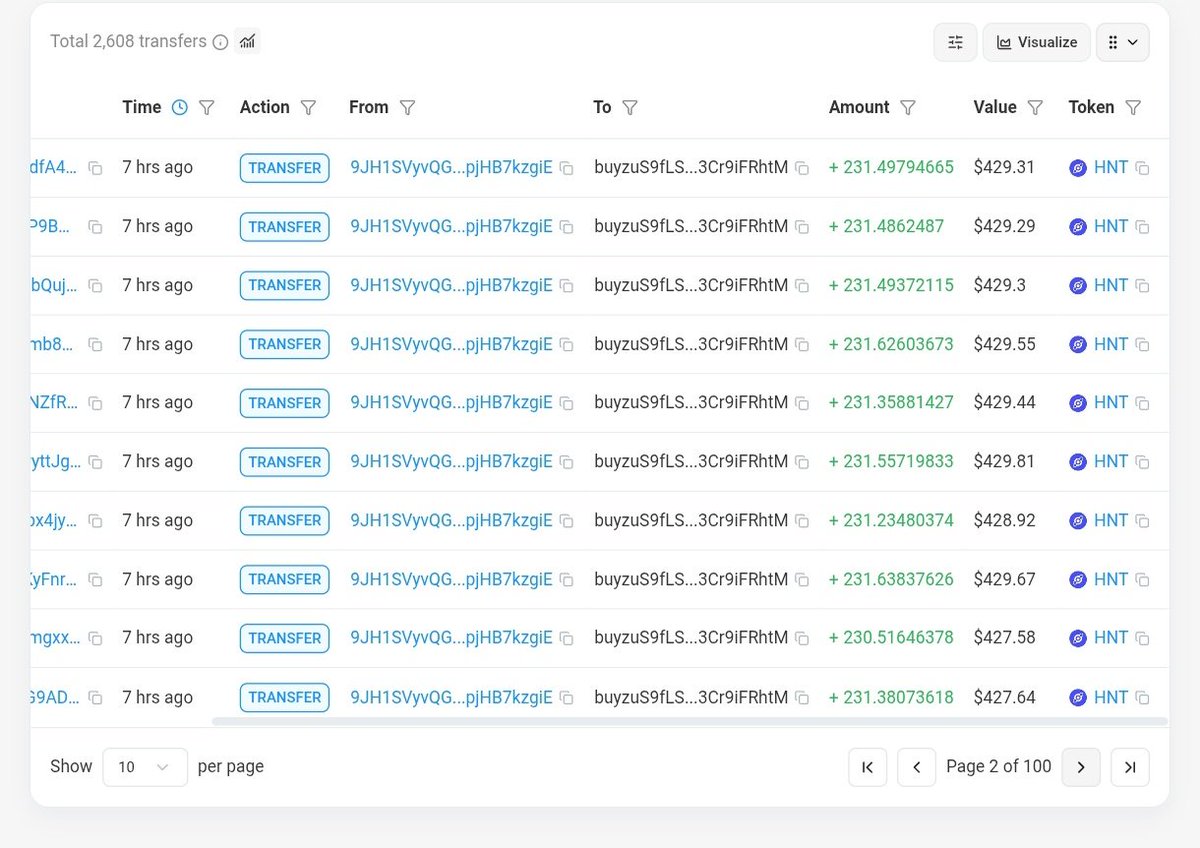
Task: Filter by the Value column
Action: pyautogui.click(x=1035, y=107)
